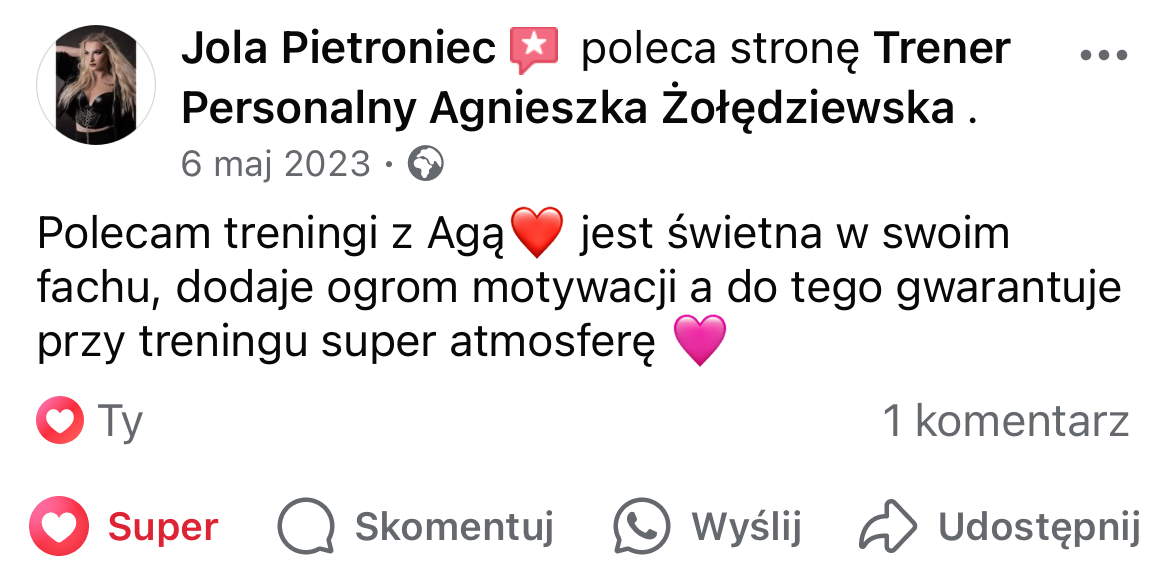Click the comment speech bubble icon

point(304,526)
